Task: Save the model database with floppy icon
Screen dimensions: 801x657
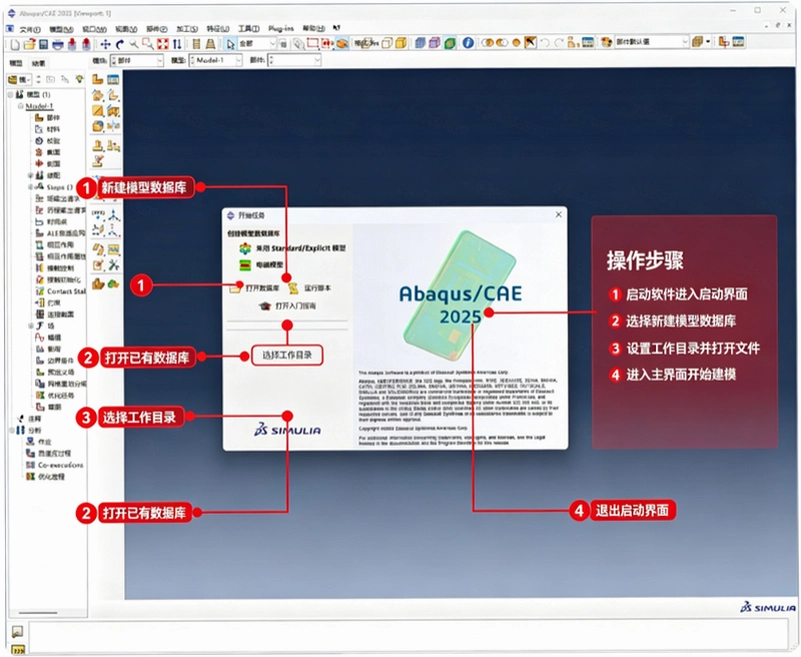Action: click(43, 44)
